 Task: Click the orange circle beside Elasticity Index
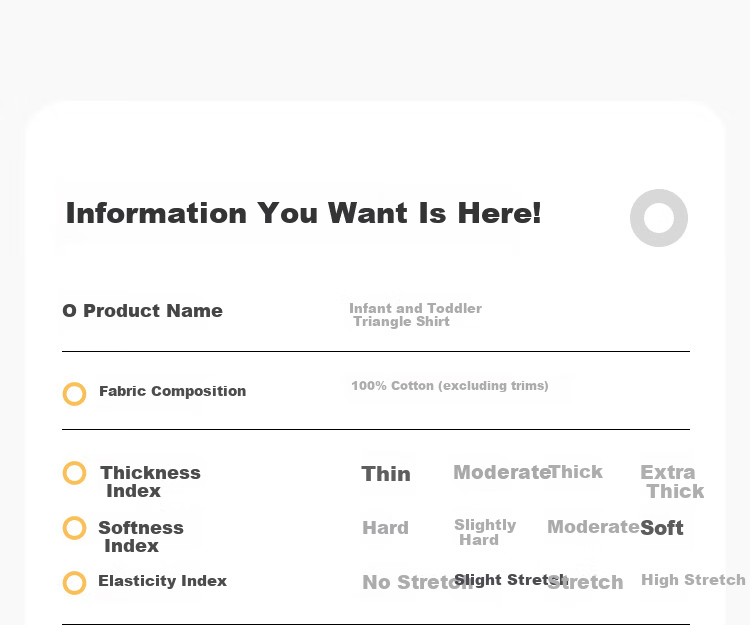tap(75, 583)
